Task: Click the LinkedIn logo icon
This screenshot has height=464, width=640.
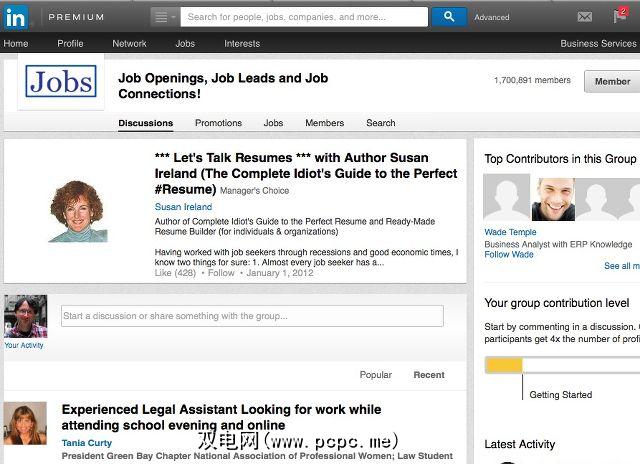Action: click(16, 18)
